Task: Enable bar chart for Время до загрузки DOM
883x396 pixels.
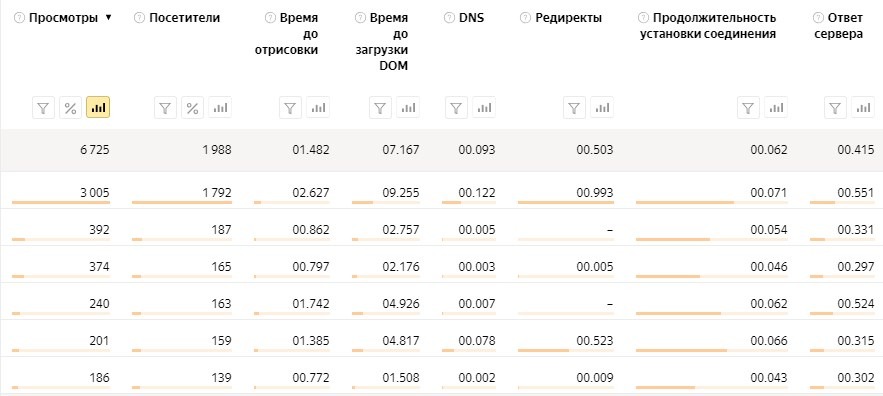Action: coord(408,108)
